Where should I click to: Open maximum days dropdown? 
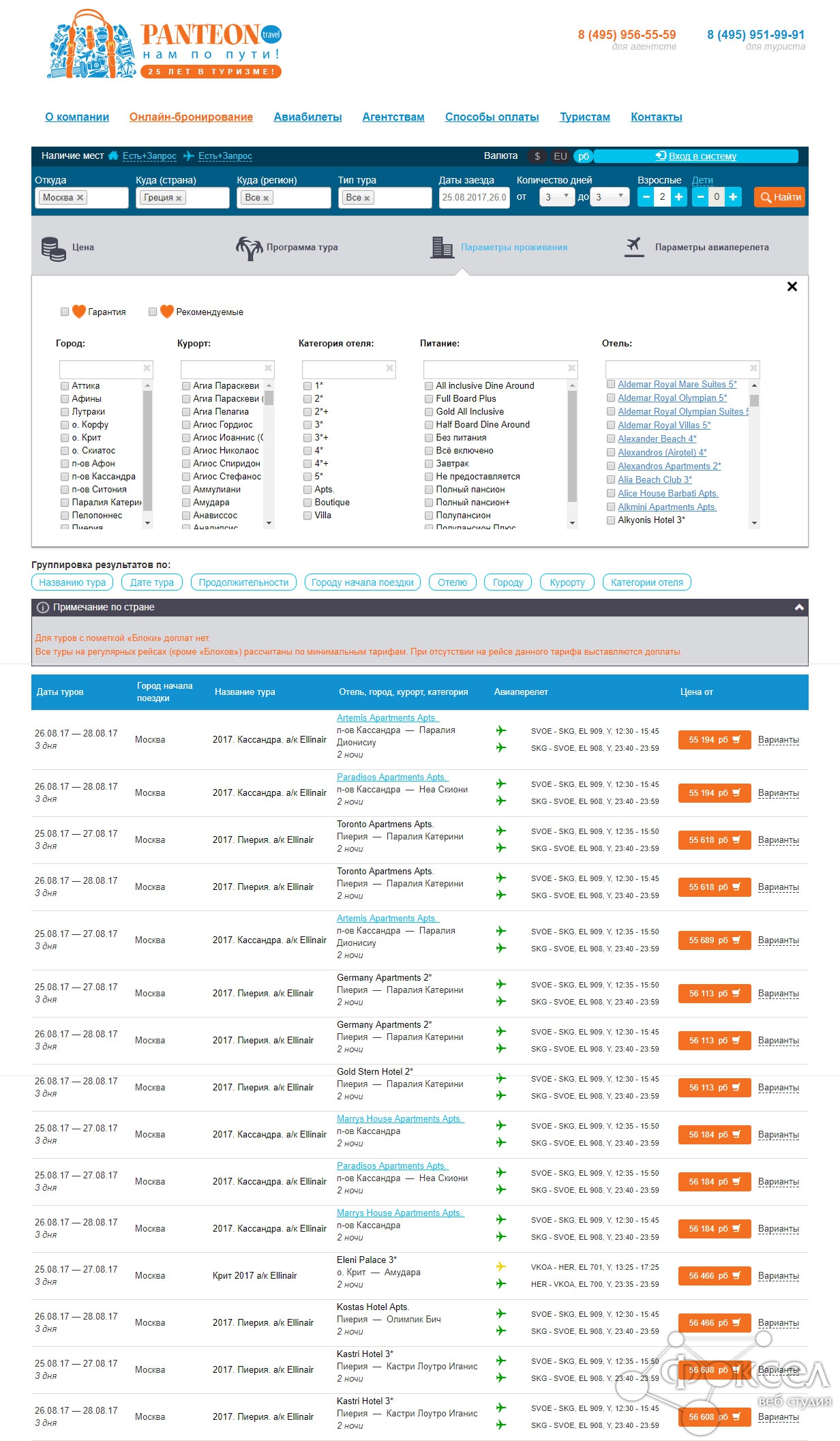pyautogui.click(x=608, y=197)
